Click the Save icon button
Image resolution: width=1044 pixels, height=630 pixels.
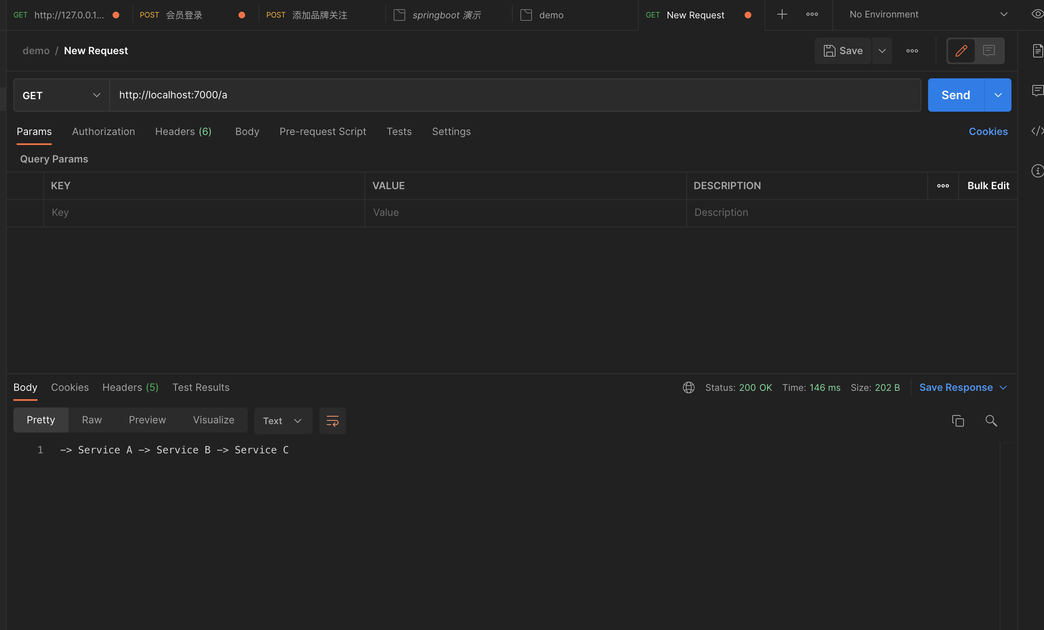842,51
